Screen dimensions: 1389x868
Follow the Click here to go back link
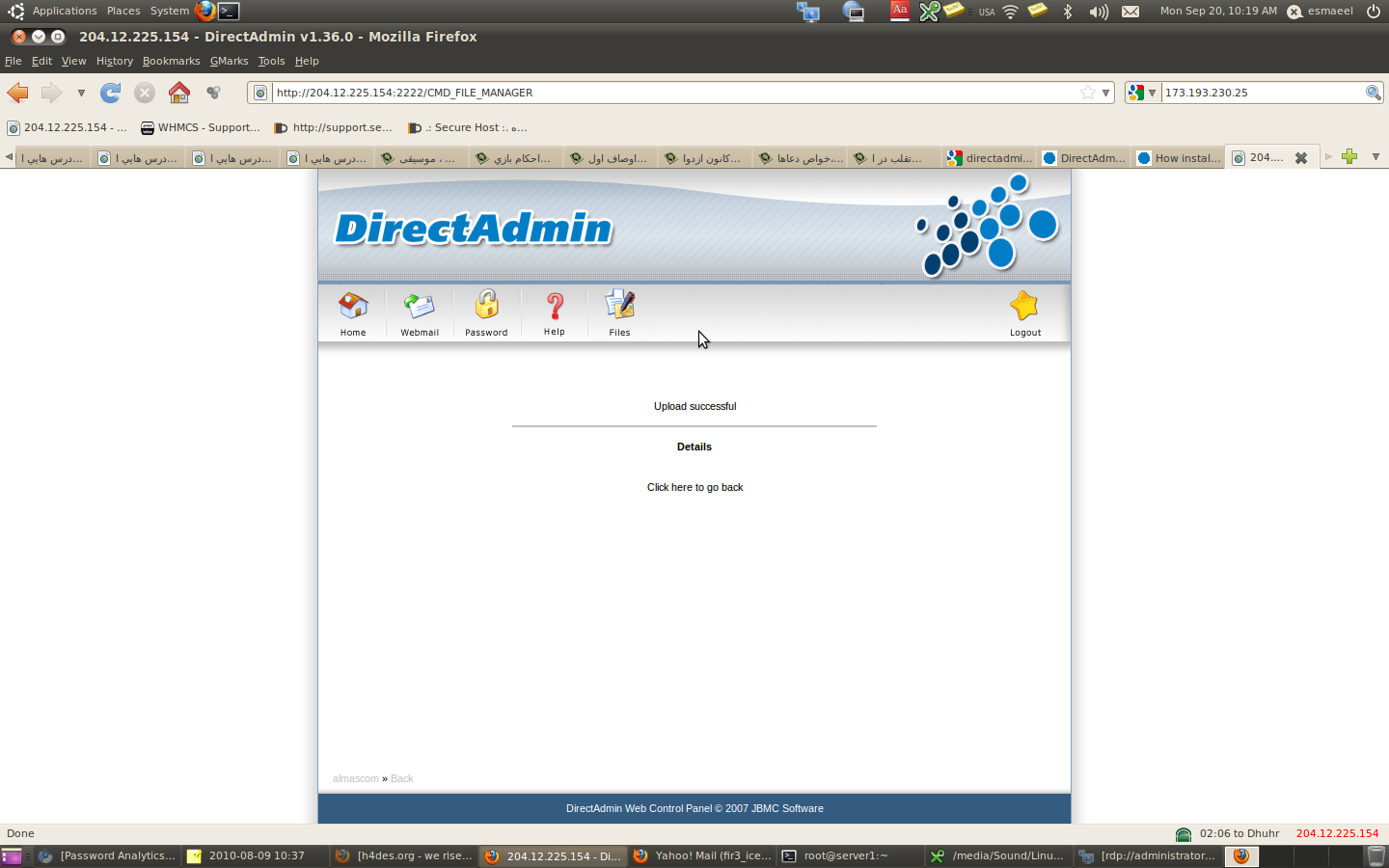pyautogui.click(x=694, y=487)
